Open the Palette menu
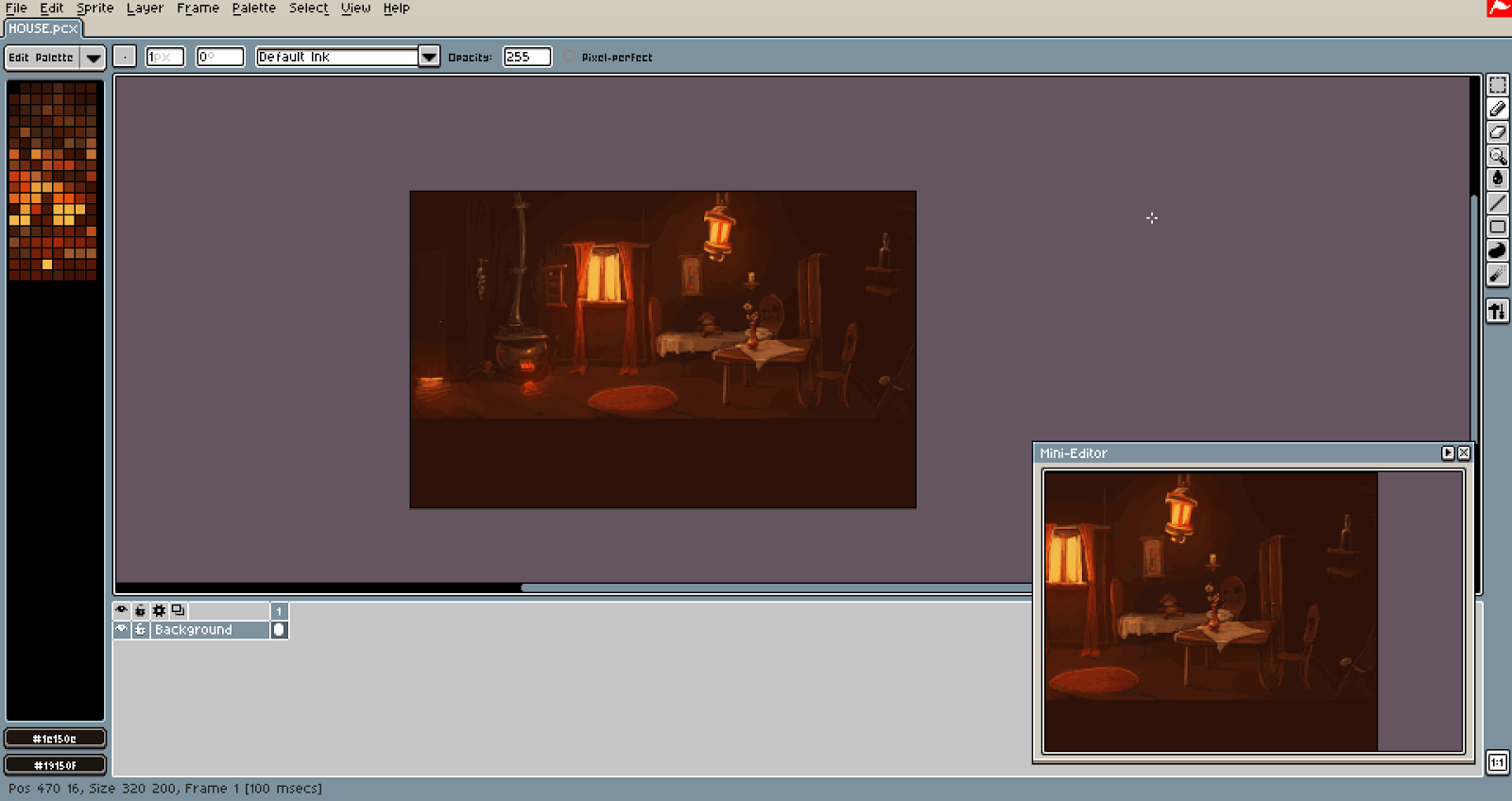 [253, 9]
